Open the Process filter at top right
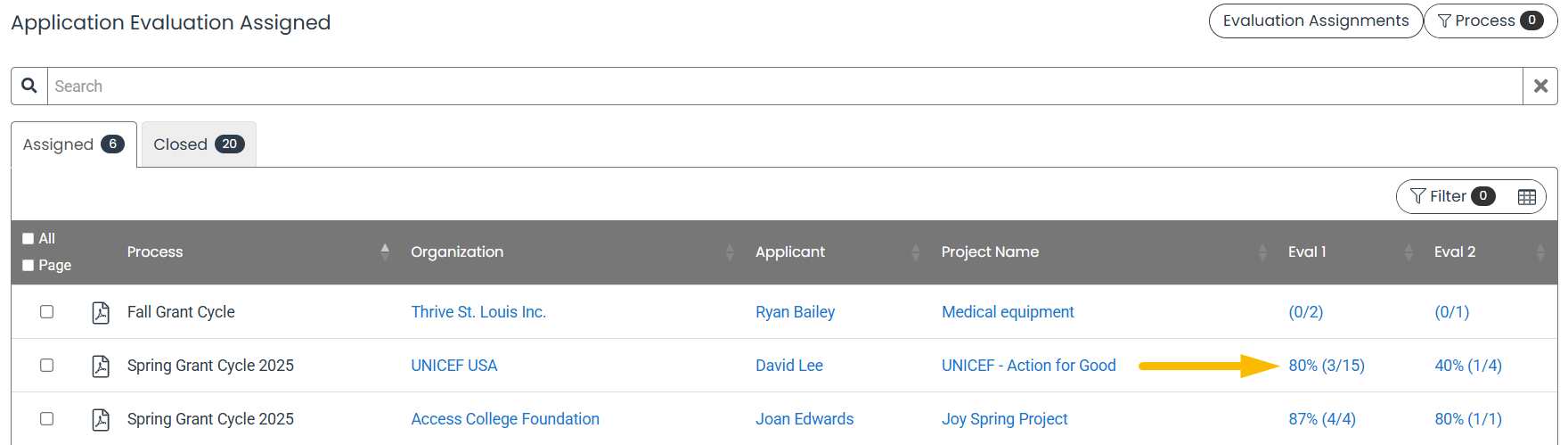The height and width of the screenshot is (445, 1568). pyautogui.click(x=1490, y=21)
